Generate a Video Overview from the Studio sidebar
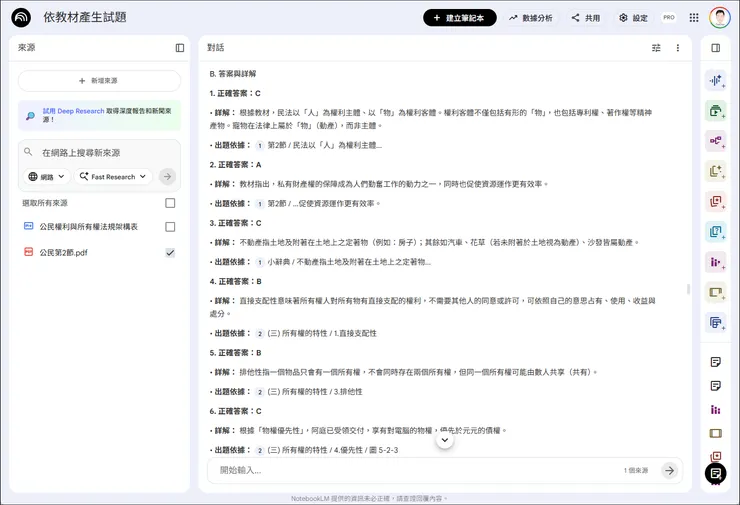 pyautogui.click(x=715, y=110)
